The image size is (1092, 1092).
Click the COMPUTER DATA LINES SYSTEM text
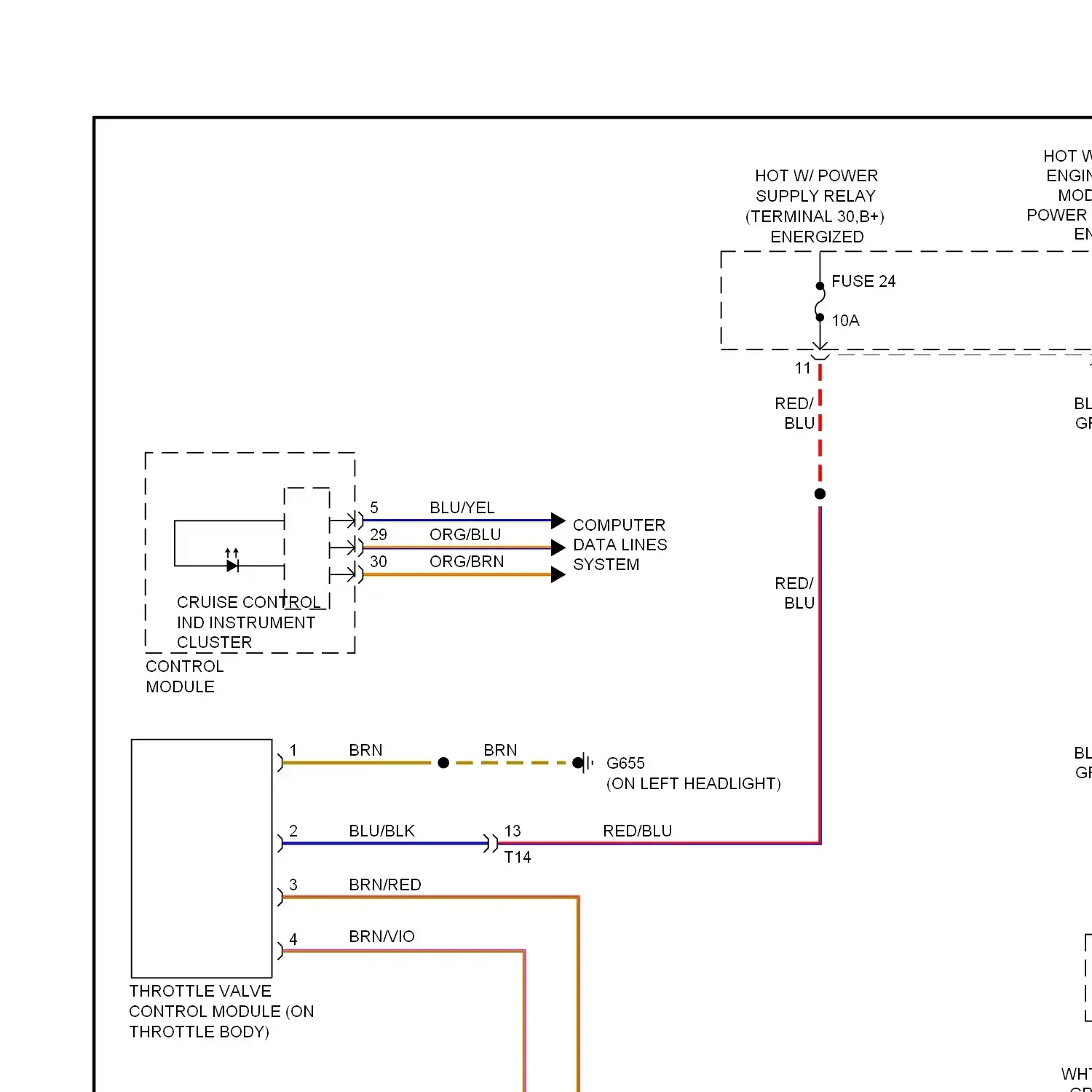point(620,545)
